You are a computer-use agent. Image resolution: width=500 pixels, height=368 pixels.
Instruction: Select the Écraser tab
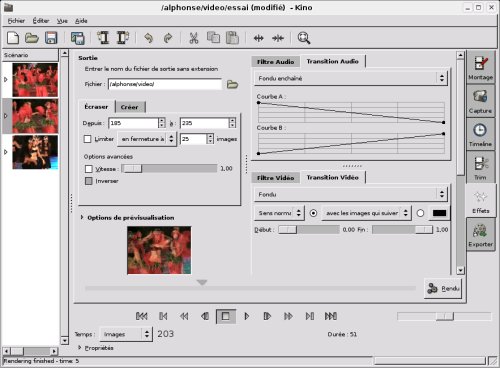tap(96, 107)
